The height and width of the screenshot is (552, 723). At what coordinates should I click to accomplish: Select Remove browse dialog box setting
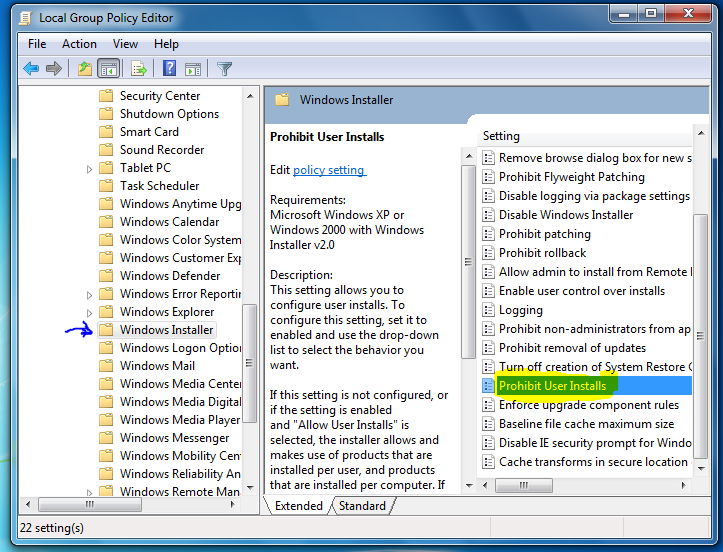coord(595,158)
